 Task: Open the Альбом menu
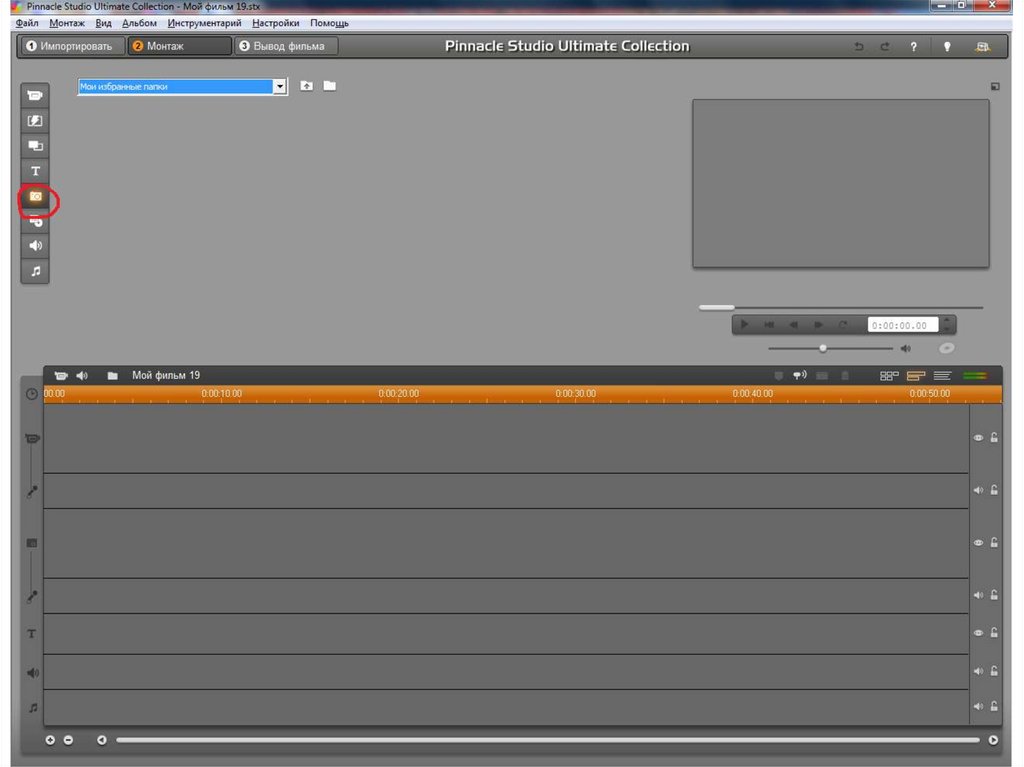click(x=139, y=23)
